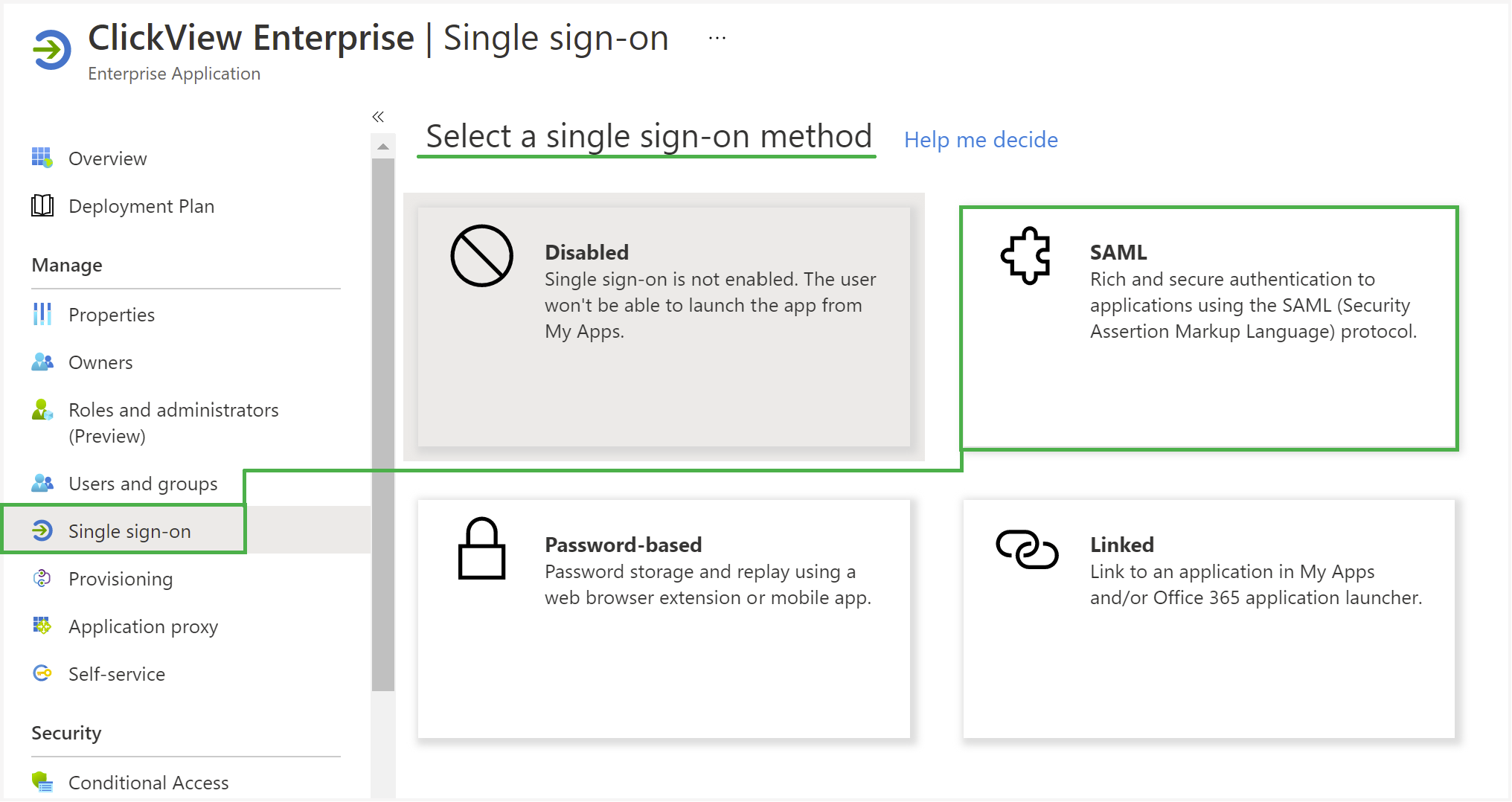Click the scrollbar up arrow in the sidebar
Image resolution: width=1512 pixels, height=802 pixels.
pos(383,147)
